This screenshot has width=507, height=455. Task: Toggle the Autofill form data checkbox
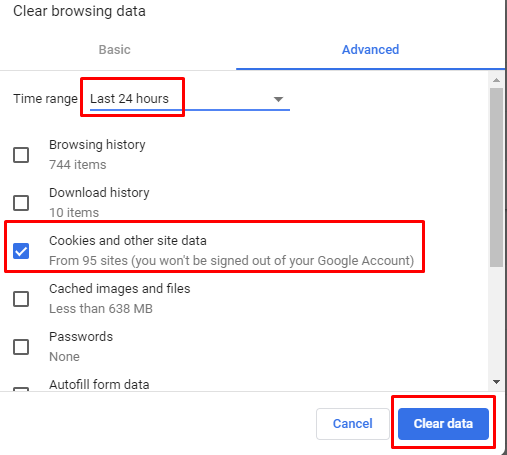21,389
